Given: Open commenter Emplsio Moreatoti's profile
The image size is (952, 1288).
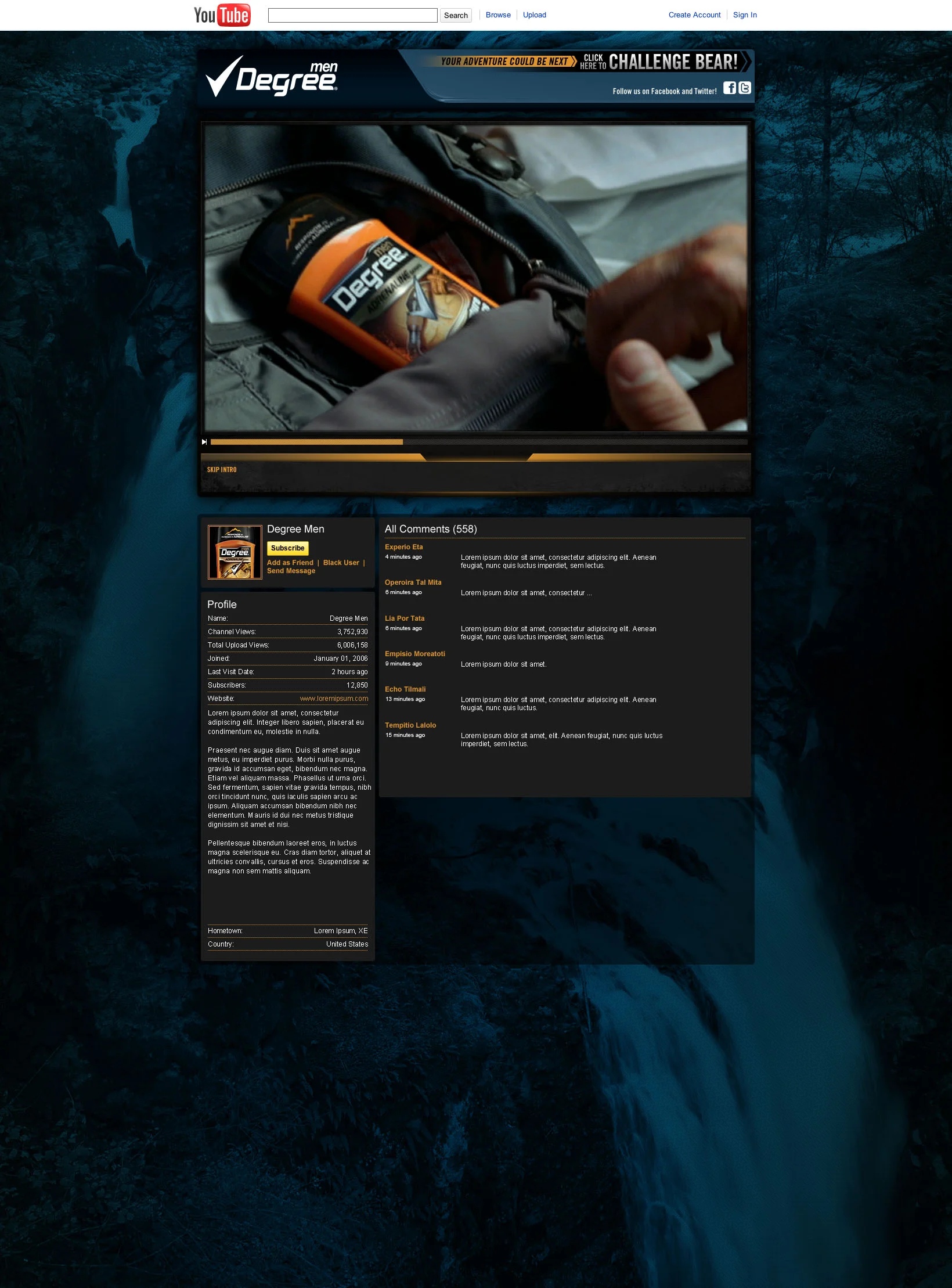Looking at the screenshot, I should pos(415,654).
